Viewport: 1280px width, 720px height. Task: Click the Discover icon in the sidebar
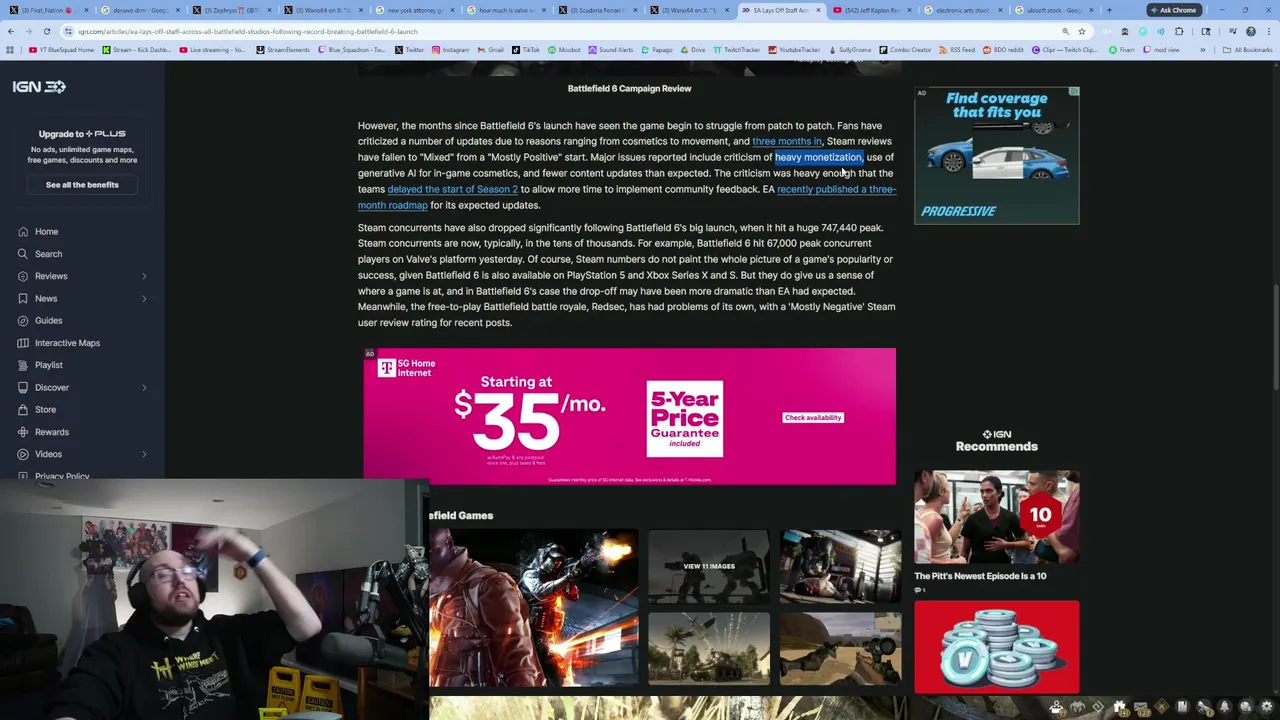point(23,387)
